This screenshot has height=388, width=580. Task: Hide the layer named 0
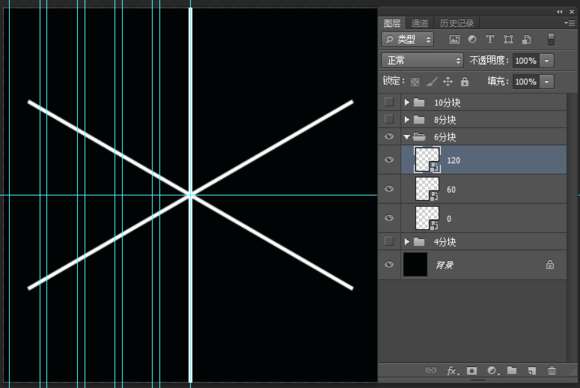389,218
